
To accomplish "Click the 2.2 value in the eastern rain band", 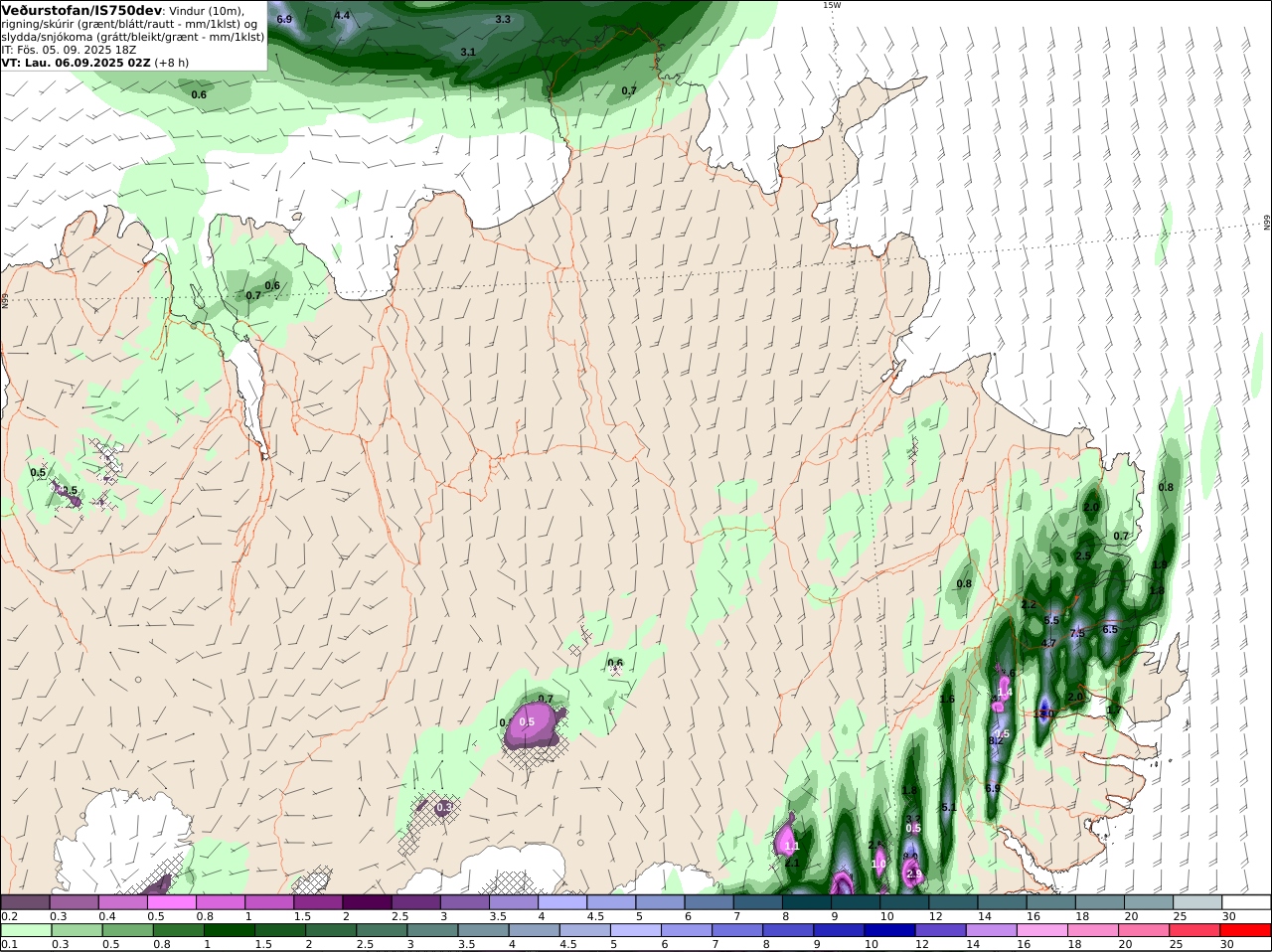I will (x=1029, y=604).
